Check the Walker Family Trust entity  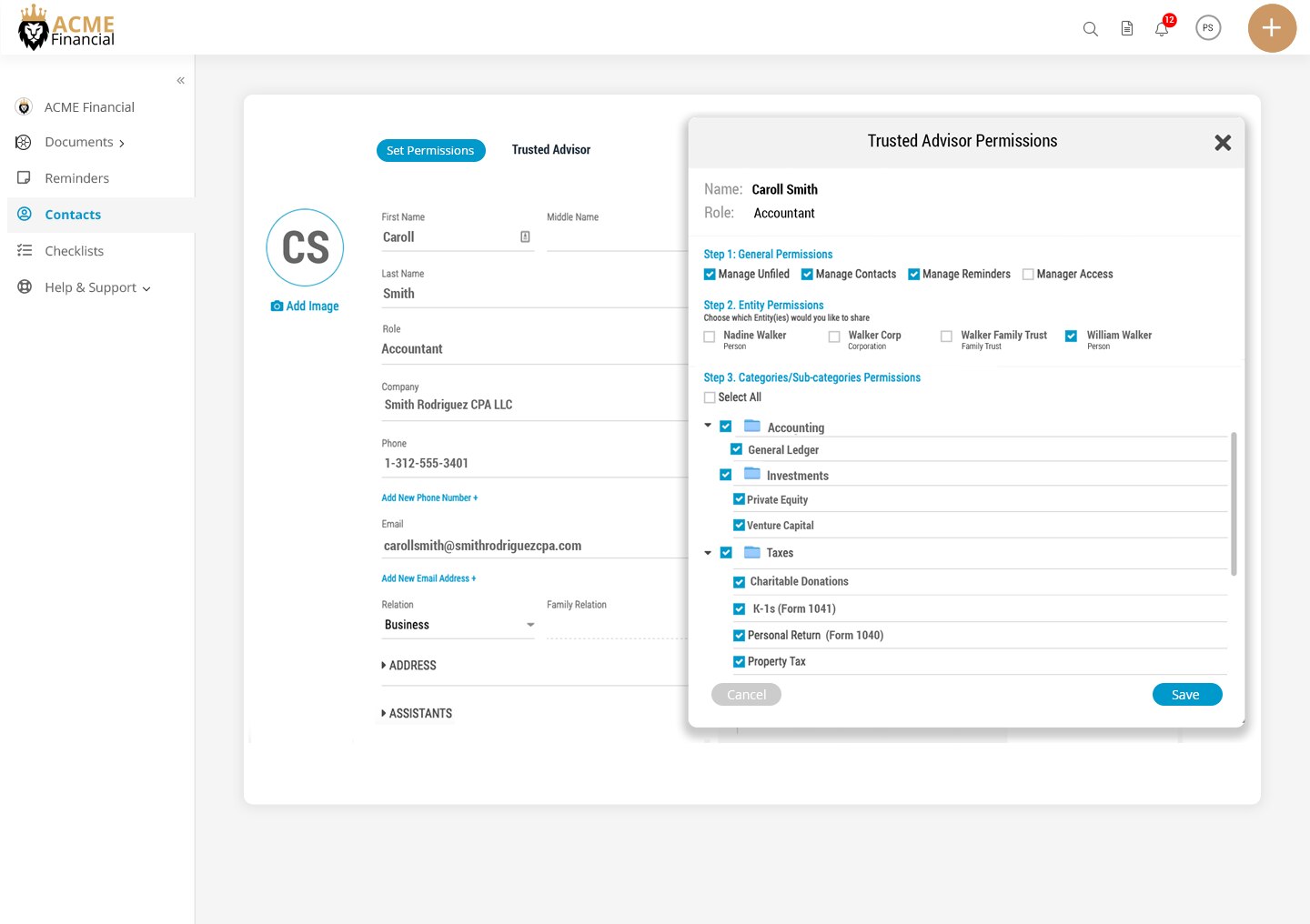pyautogui.click(x=945, y=336)
